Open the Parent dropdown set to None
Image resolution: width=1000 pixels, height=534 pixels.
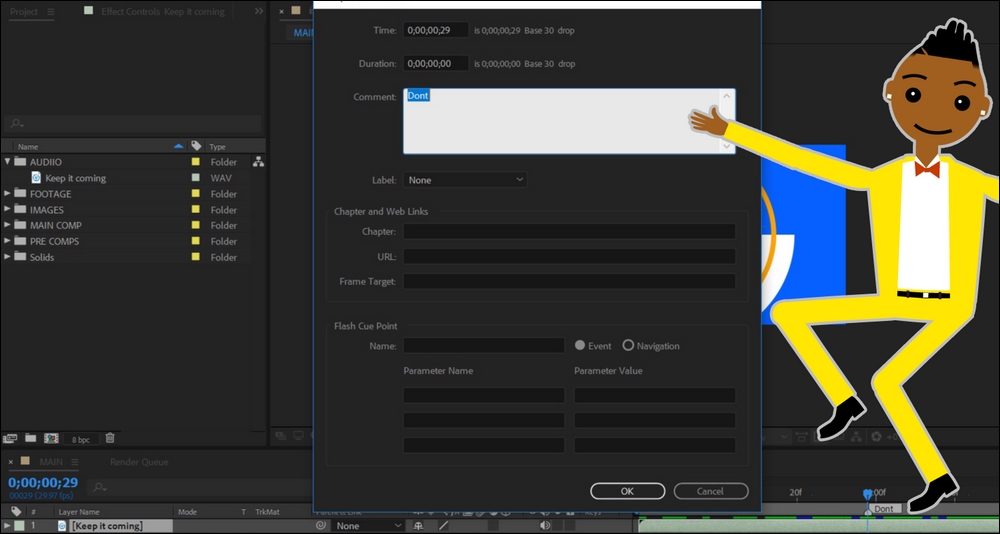368,526
